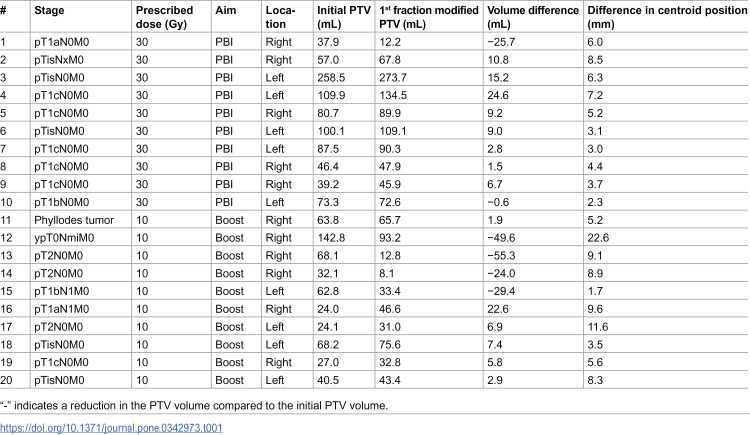Click the 1st fraction modified PTV header
Screen dimensions: 750x435
(x=429, y=17)
